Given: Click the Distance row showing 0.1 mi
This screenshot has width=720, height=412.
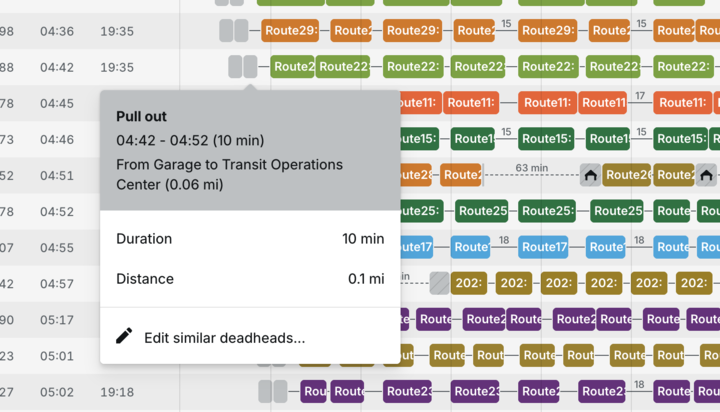Looking at the screenshot, I should tap(250, 279).
